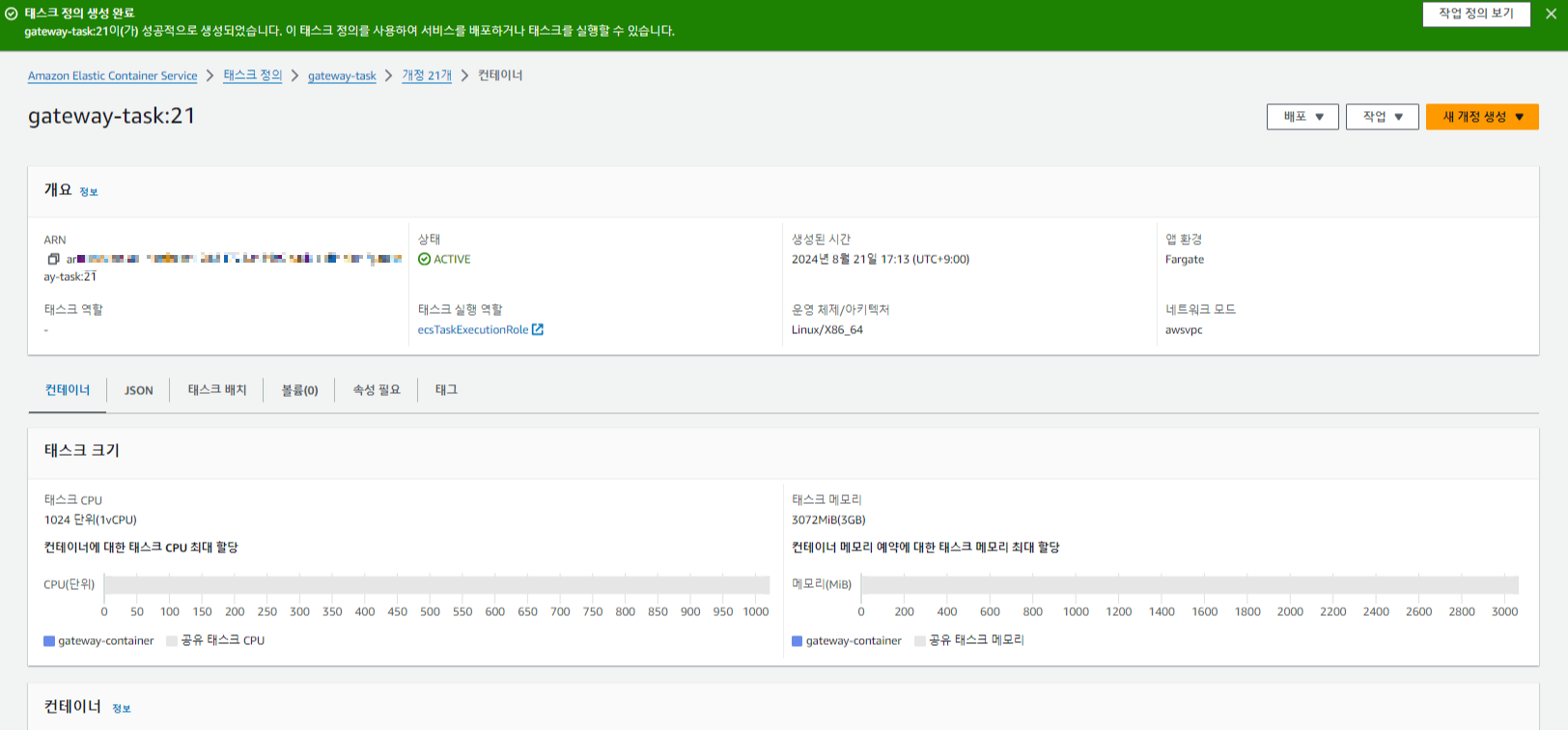
Task: Click the success check icon in banner
Action: 12,14
